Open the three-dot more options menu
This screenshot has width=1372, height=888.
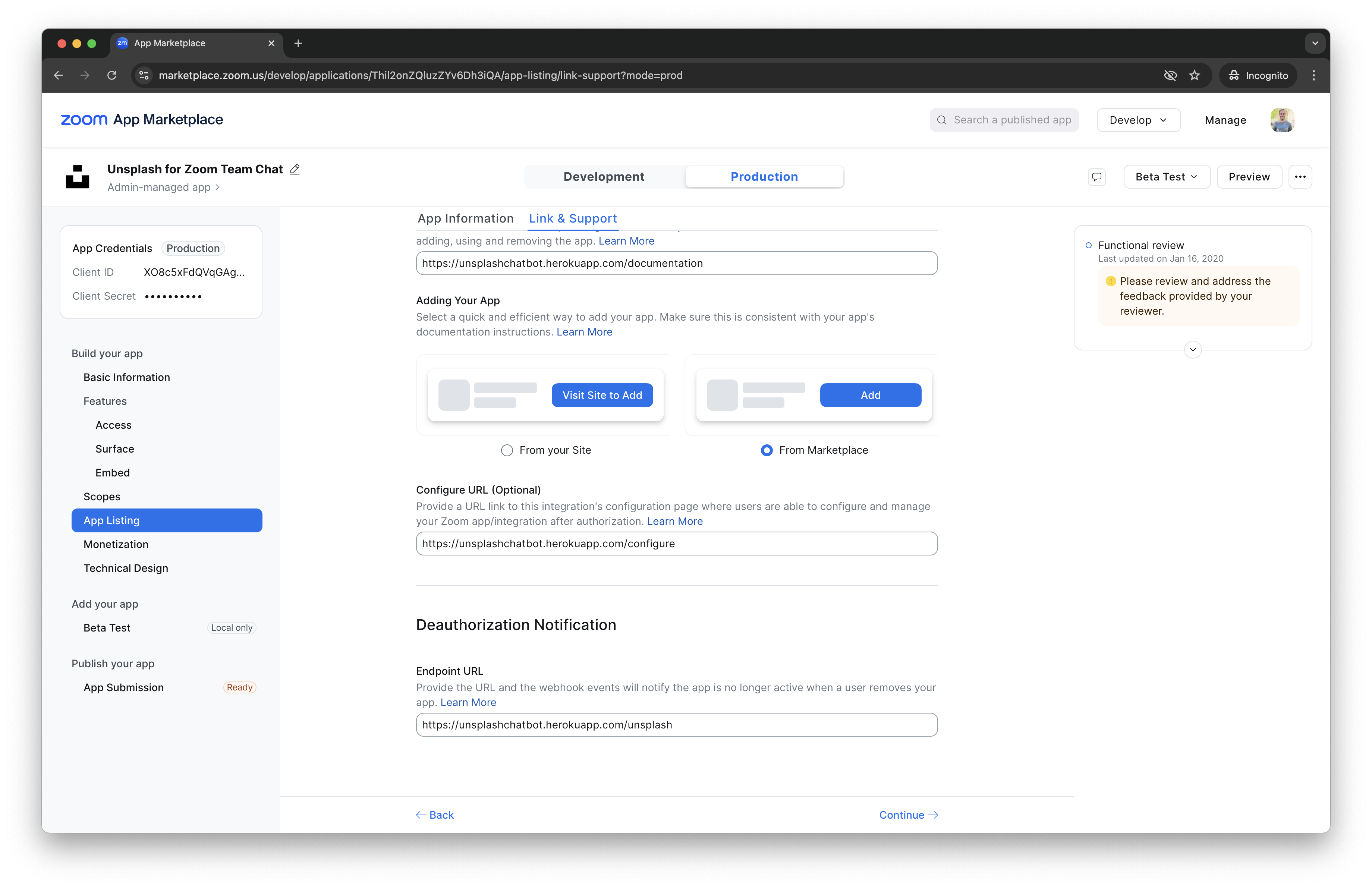(1300, 177)
